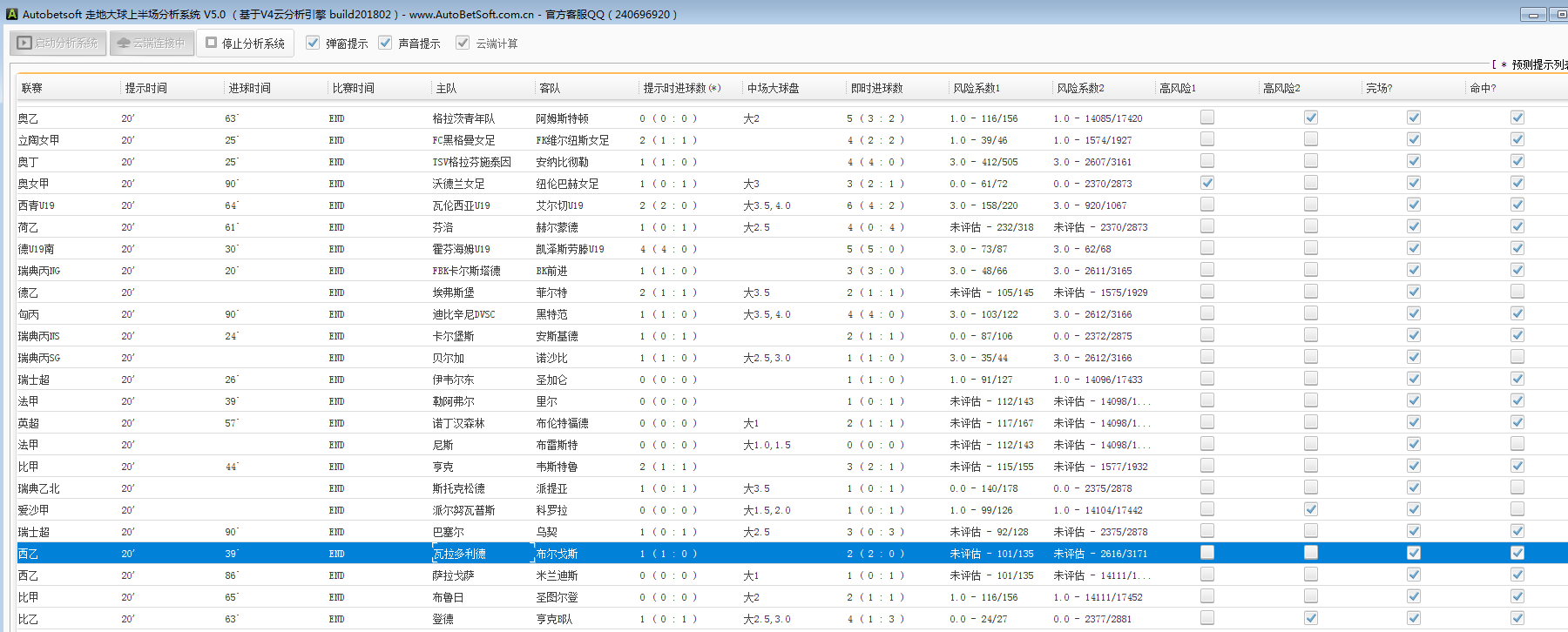Click the Autobetsoft app icon in title bar
Viewport: 1568px width, 632px height.
pos(11,14)
